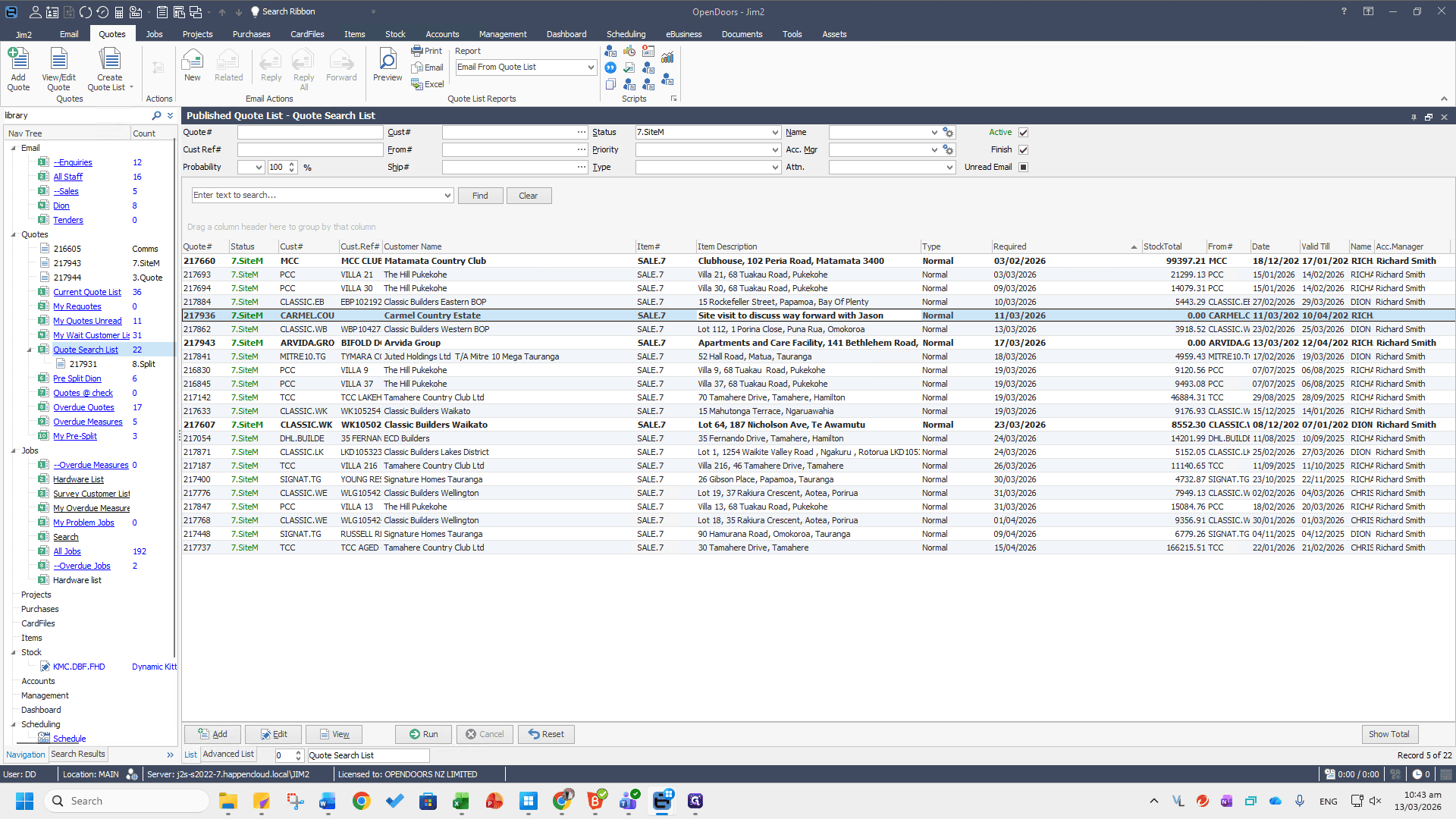Open the Overdue Quotes link in nav tree

83,407
